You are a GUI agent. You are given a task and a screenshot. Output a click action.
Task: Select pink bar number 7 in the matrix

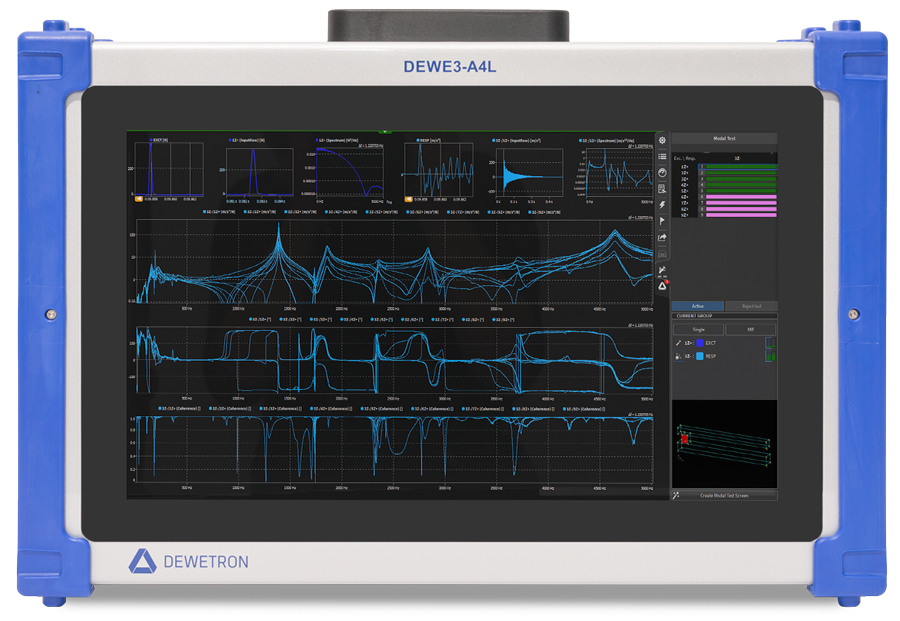tap(740, 203)
